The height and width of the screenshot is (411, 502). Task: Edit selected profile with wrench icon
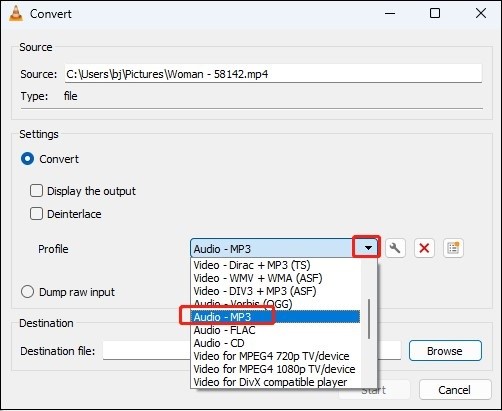click(395, 248)
